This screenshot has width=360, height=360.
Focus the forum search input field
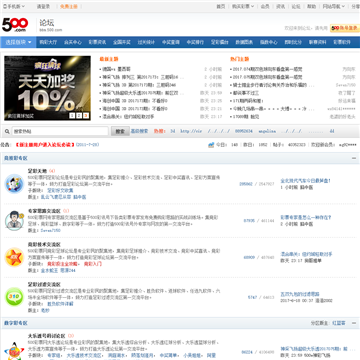pyautogui.click(x=60, y=131)
